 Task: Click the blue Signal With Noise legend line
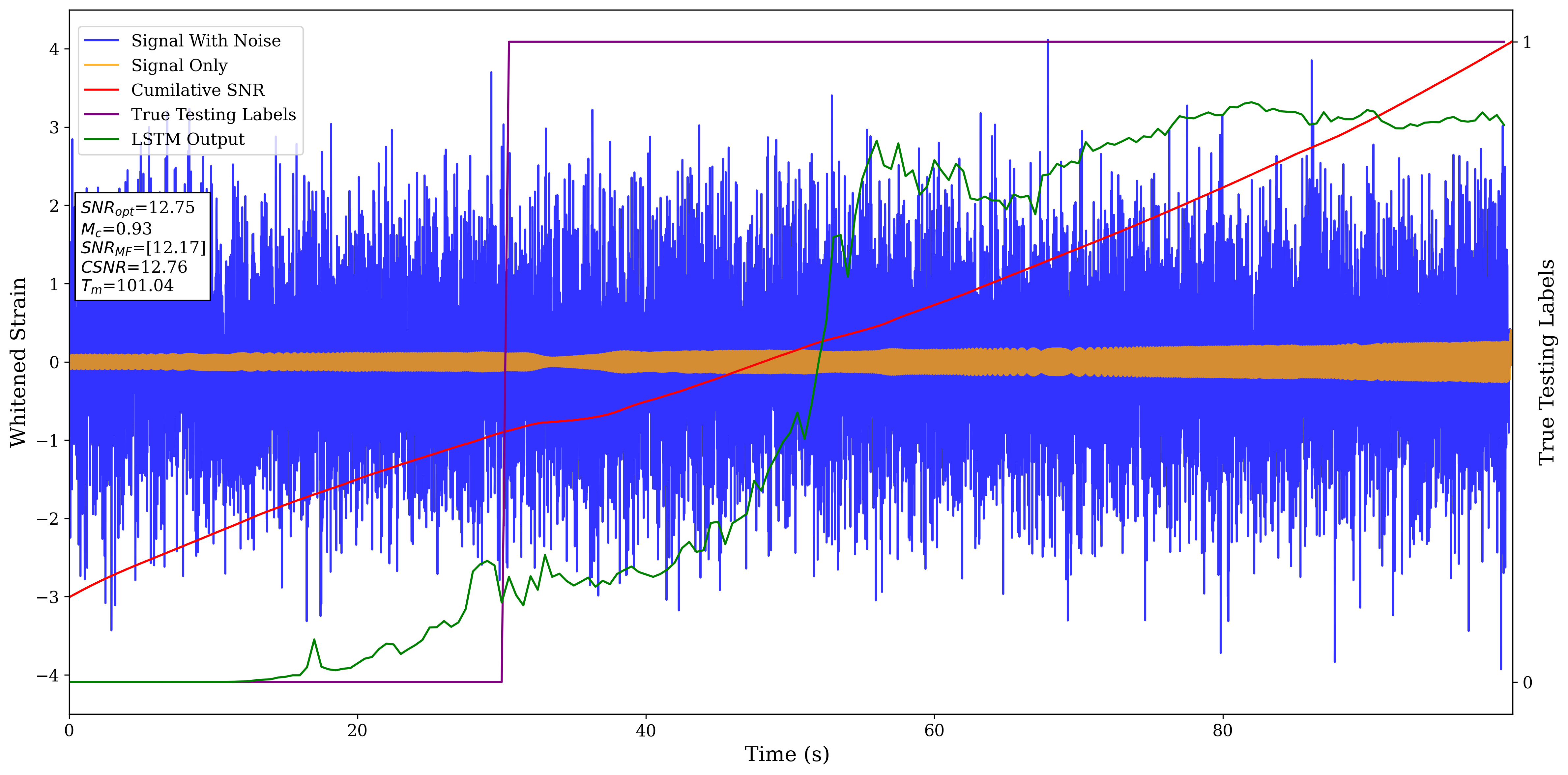click(x=101, y=41)
